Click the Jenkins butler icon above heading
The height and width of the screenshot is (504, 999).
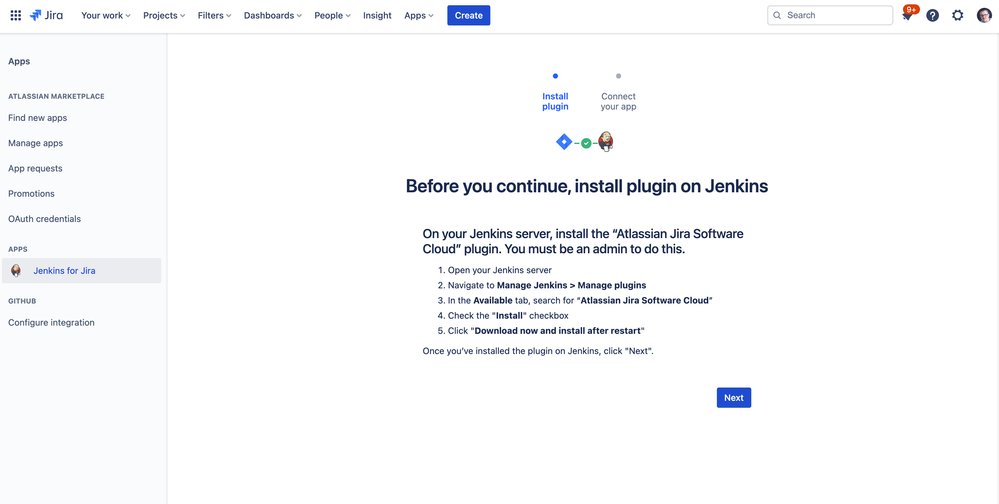click(606, 141)
